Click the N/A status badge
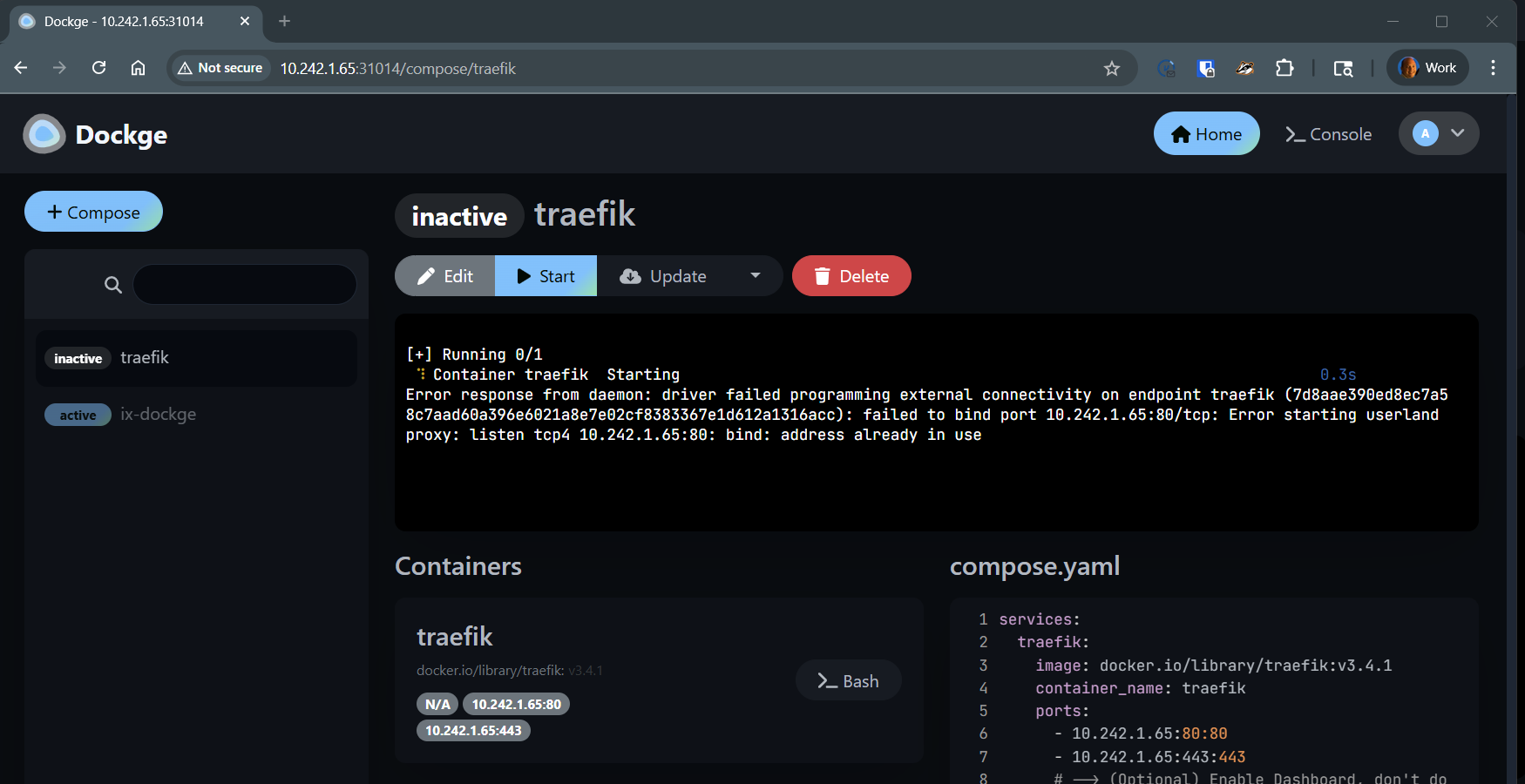 point(437,704)
